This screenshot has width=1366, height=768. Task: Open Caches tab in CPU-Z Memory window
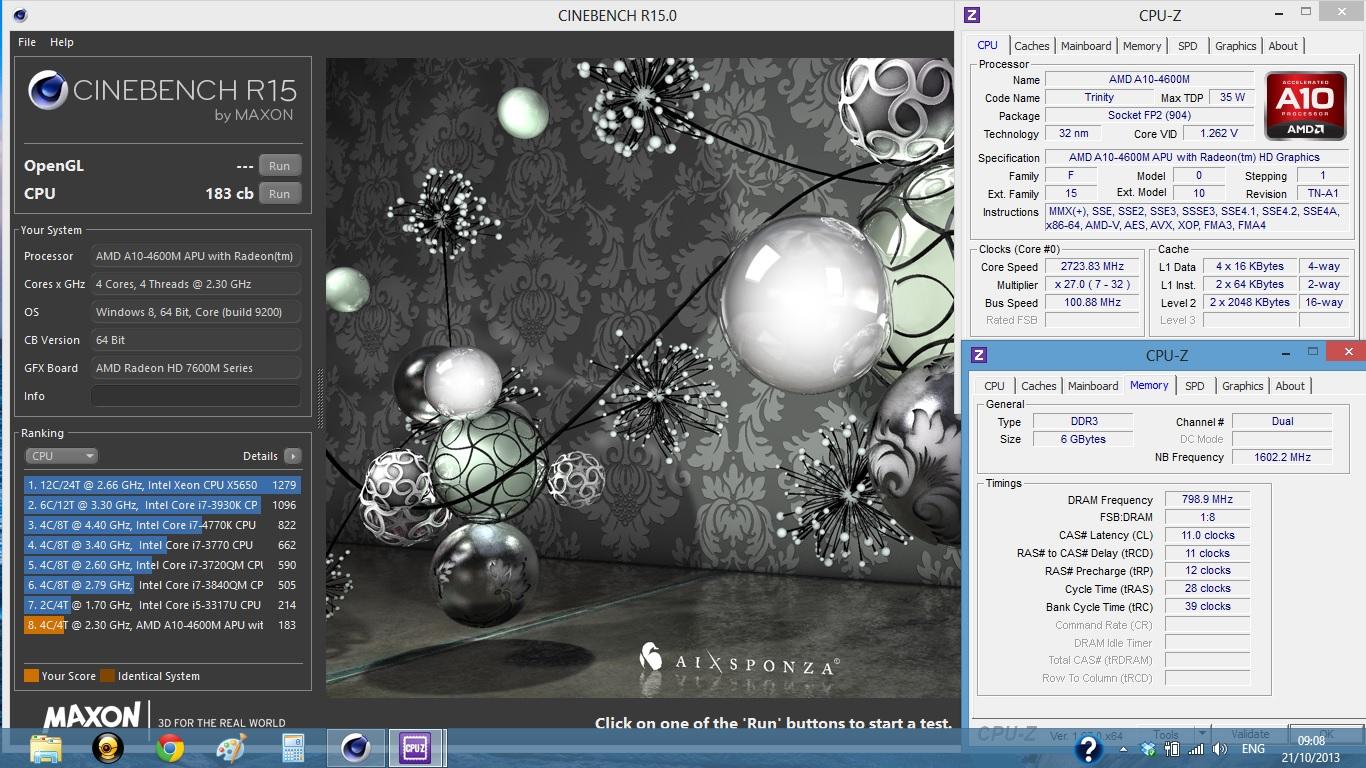pos(1039,386)
